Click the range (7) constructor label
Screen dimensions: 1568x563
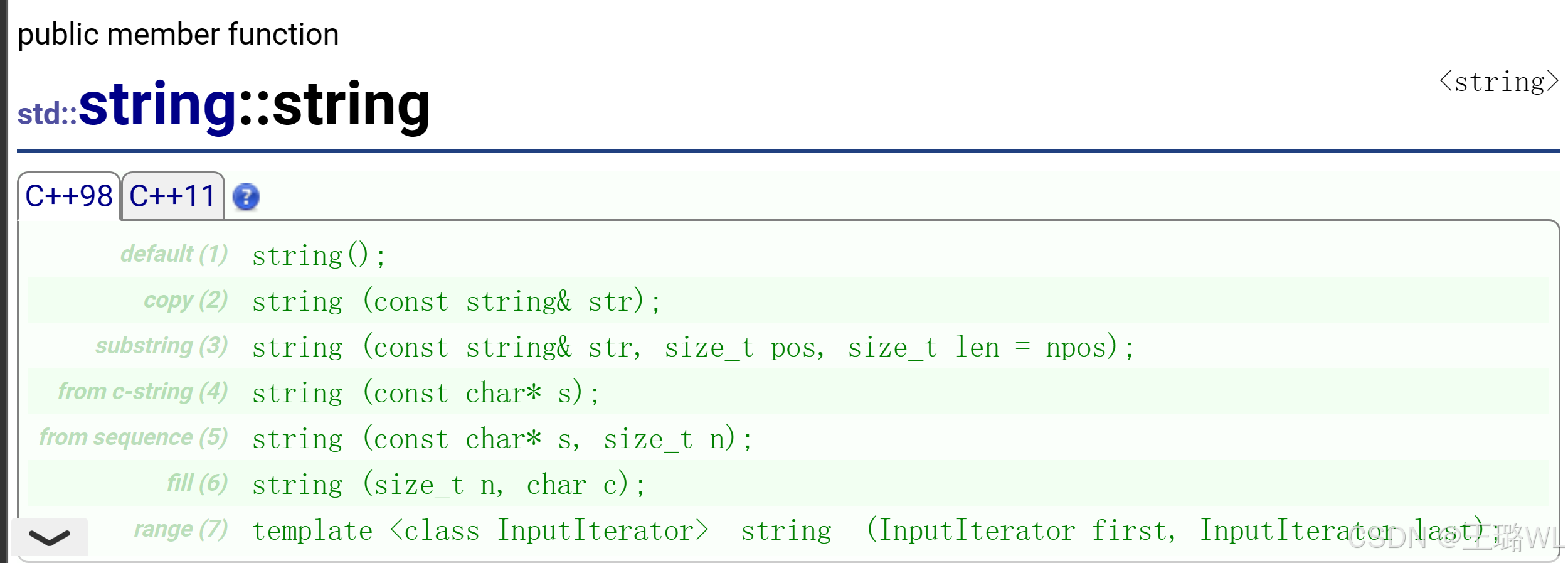pyautogui.click(x=181, y=529)
